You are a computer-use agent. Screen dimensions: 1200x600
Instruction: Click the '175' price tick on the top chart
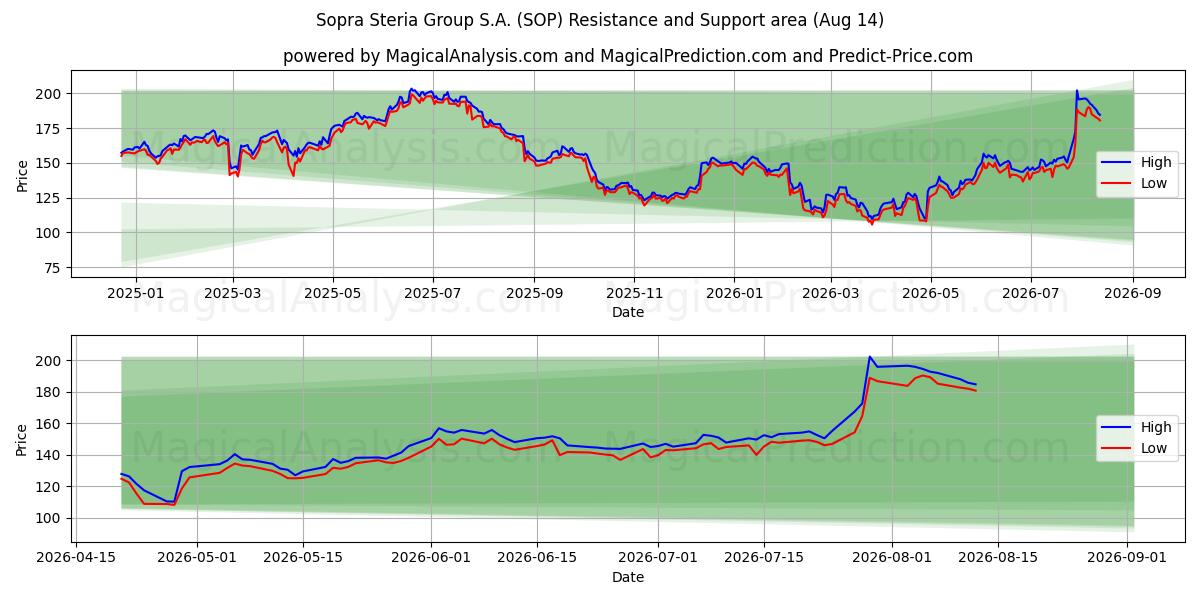[51, 129]
